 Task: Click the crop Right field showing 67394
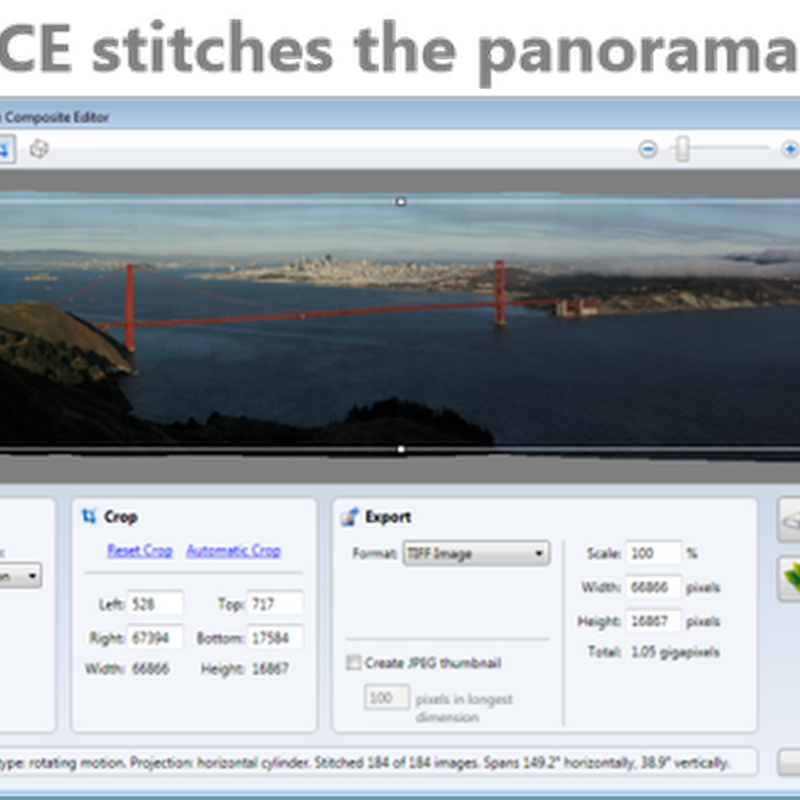pos(155,637)
